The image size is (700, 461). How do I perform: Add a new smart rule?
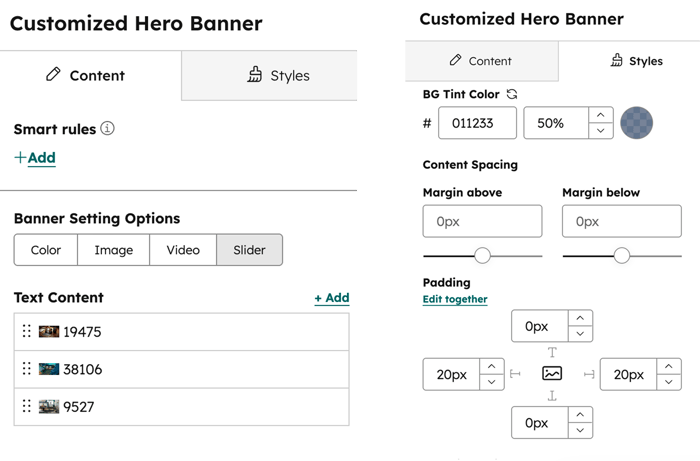tap(35, 158)
